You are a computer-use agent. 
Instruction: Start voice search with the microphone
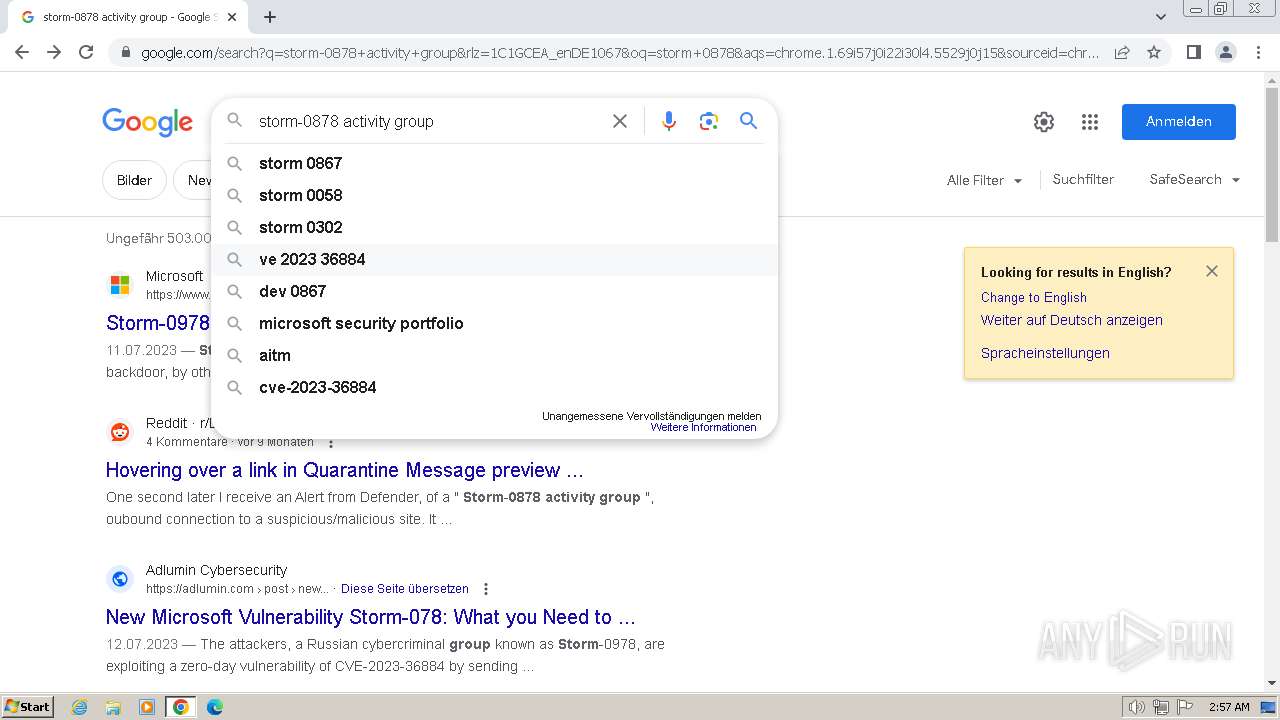point(669,121)
